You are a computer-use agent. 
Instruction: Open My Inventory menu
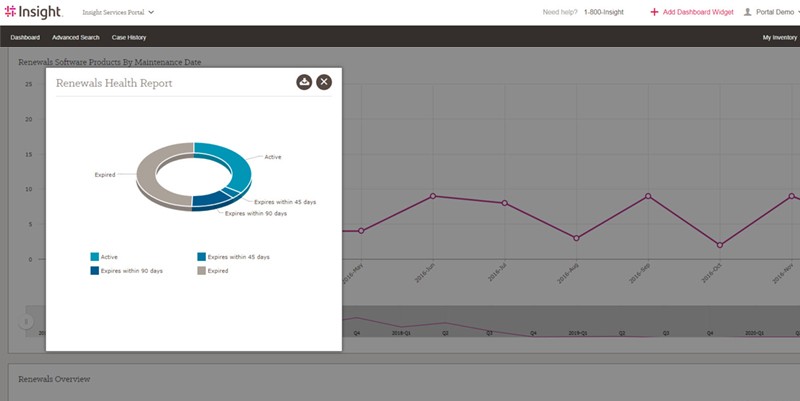point(780,37)
